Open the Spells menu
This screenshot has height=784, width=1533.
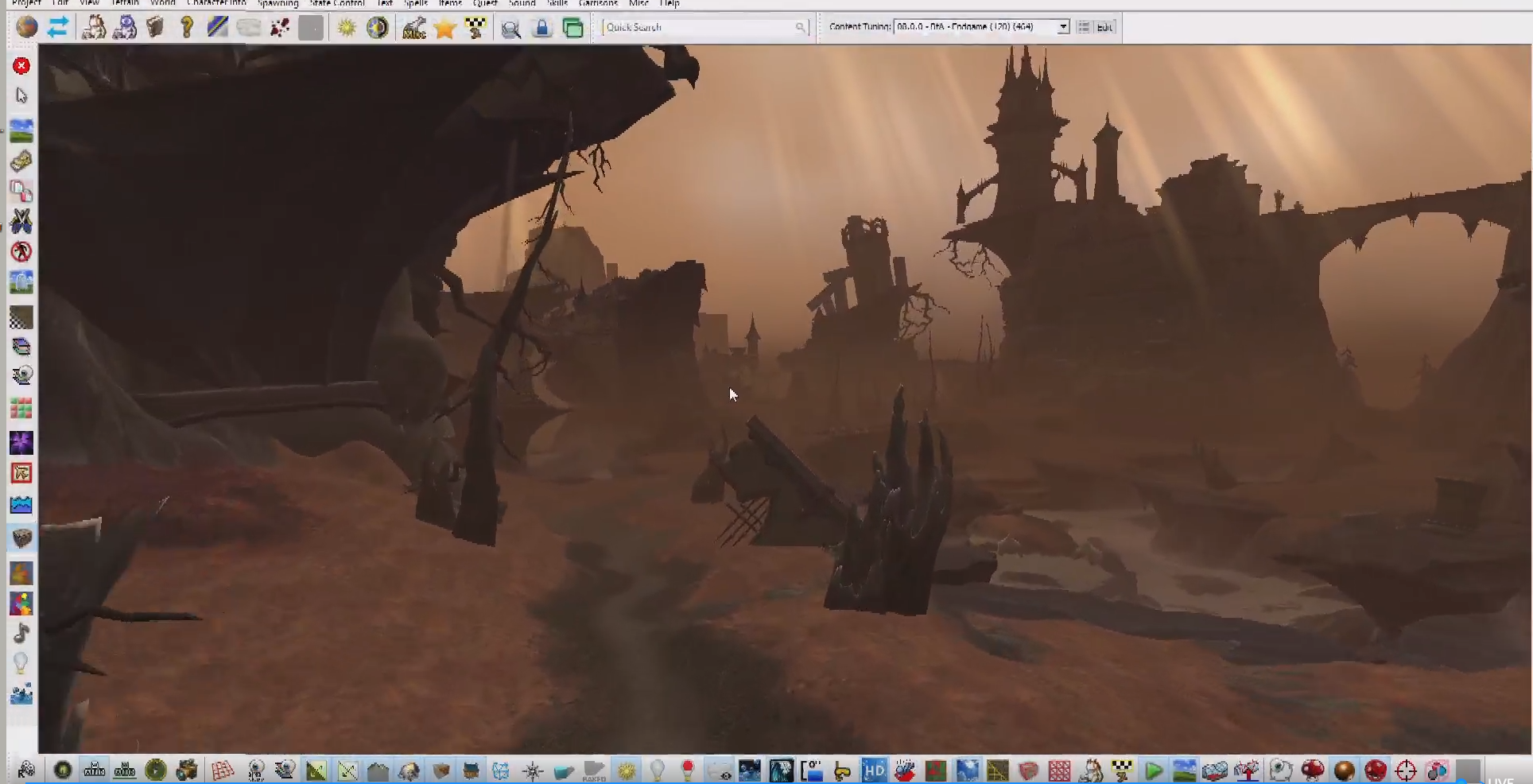(415, 3)
